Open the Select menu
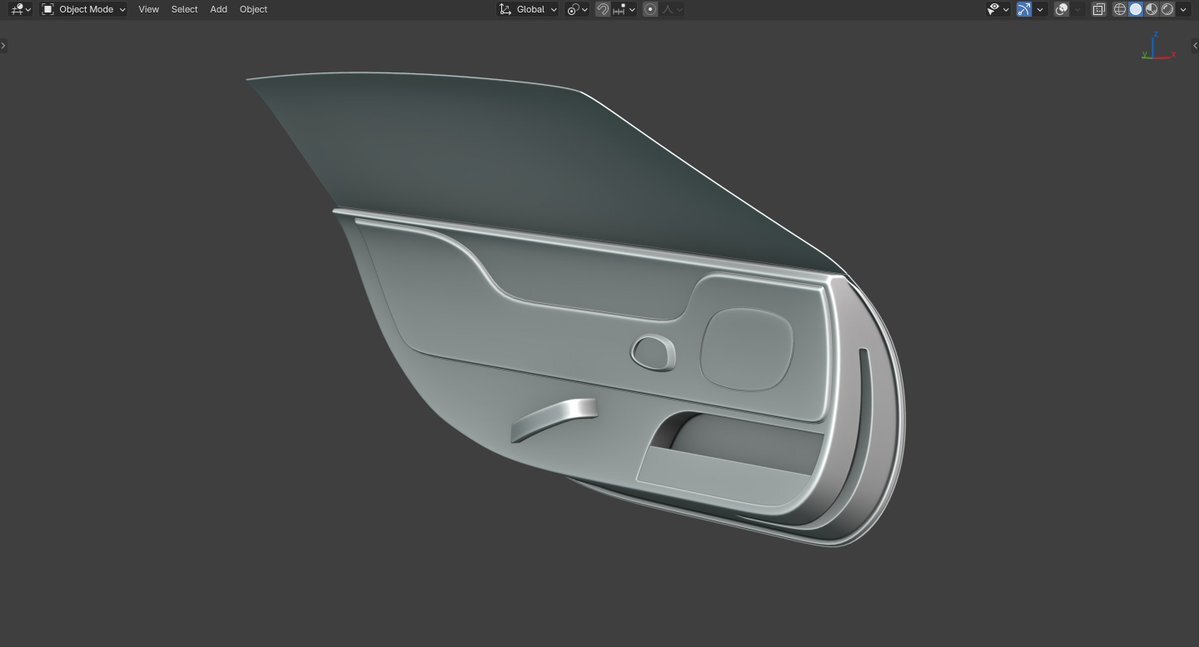 click(x=184, y=9)
